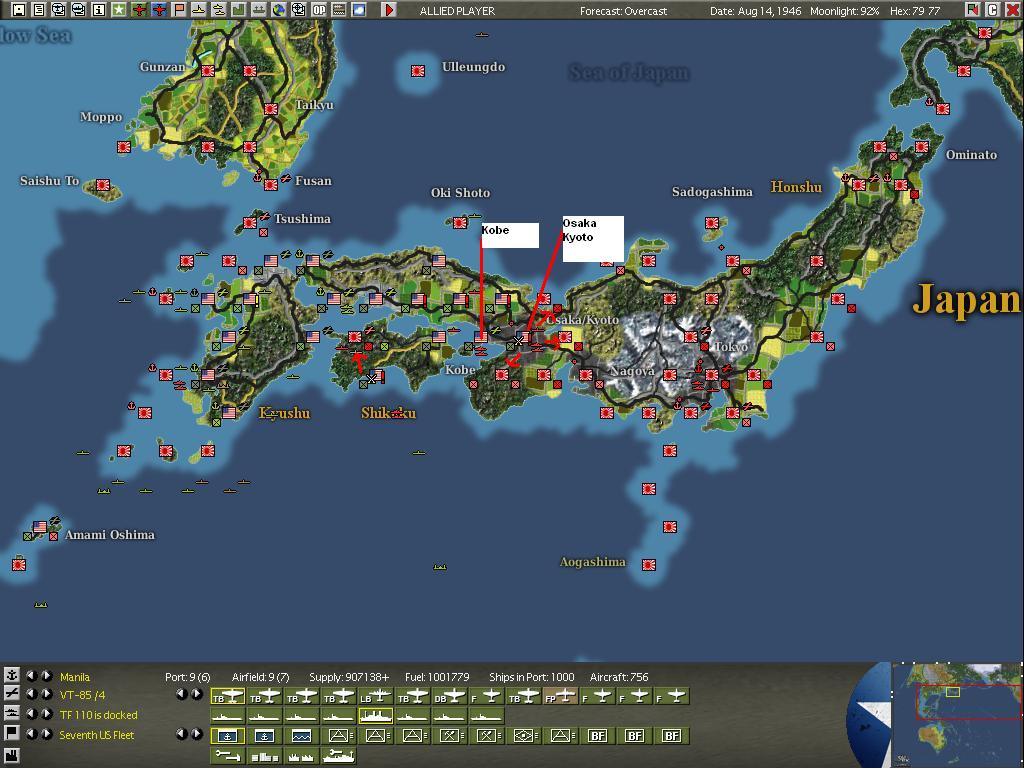This screenshot has width=1024, height=768.
Task: Select the LB bomber air unit
Action: 376,697
